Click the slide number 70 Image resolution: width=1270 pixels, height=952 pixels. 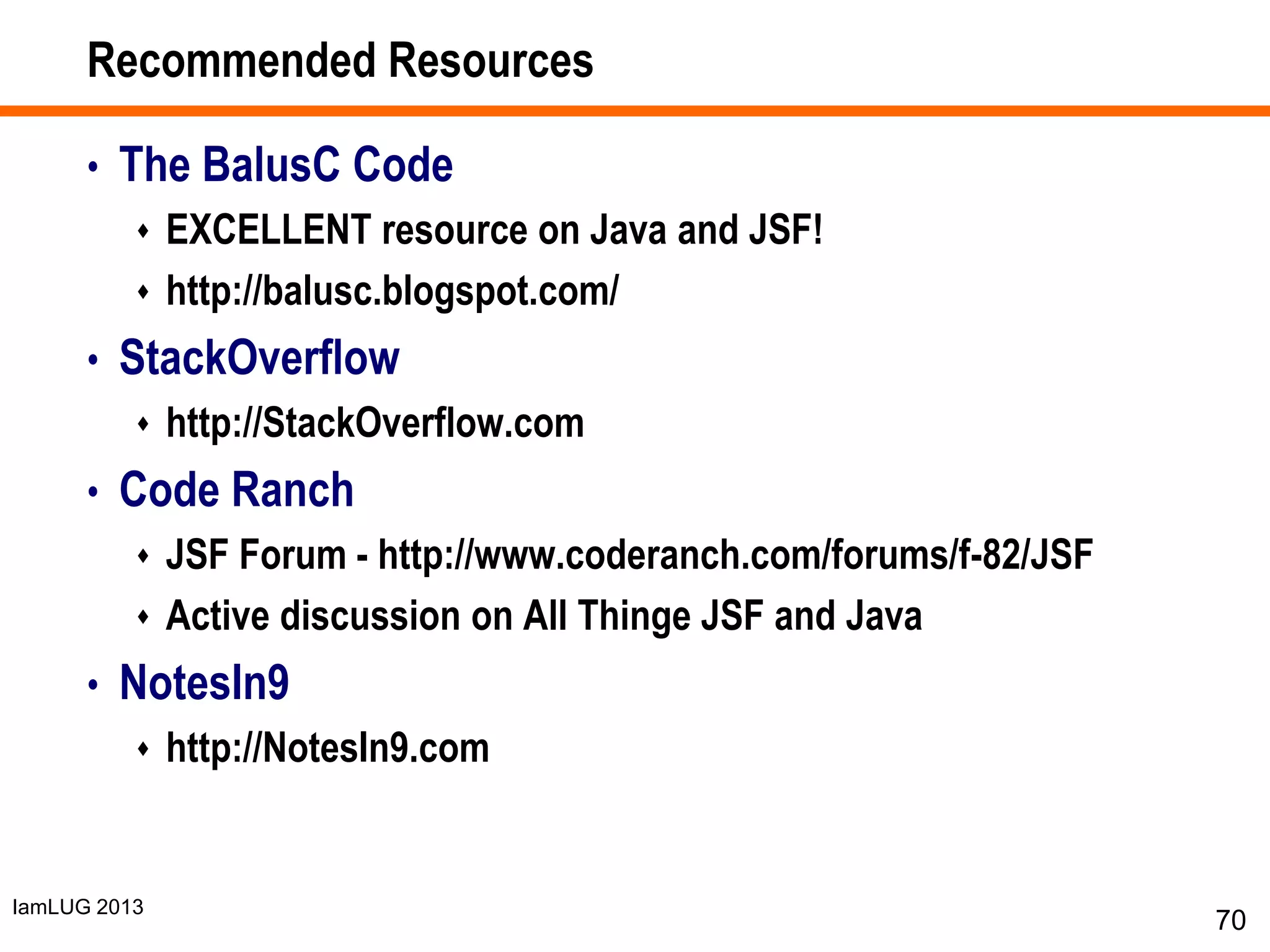[x=1230, y=920]
